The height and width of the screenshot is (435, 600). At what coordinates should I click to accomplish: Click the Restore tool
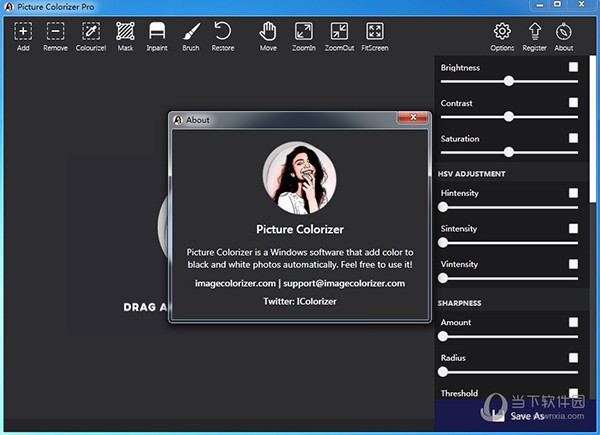pyautogui.click(x=223, y=36)
